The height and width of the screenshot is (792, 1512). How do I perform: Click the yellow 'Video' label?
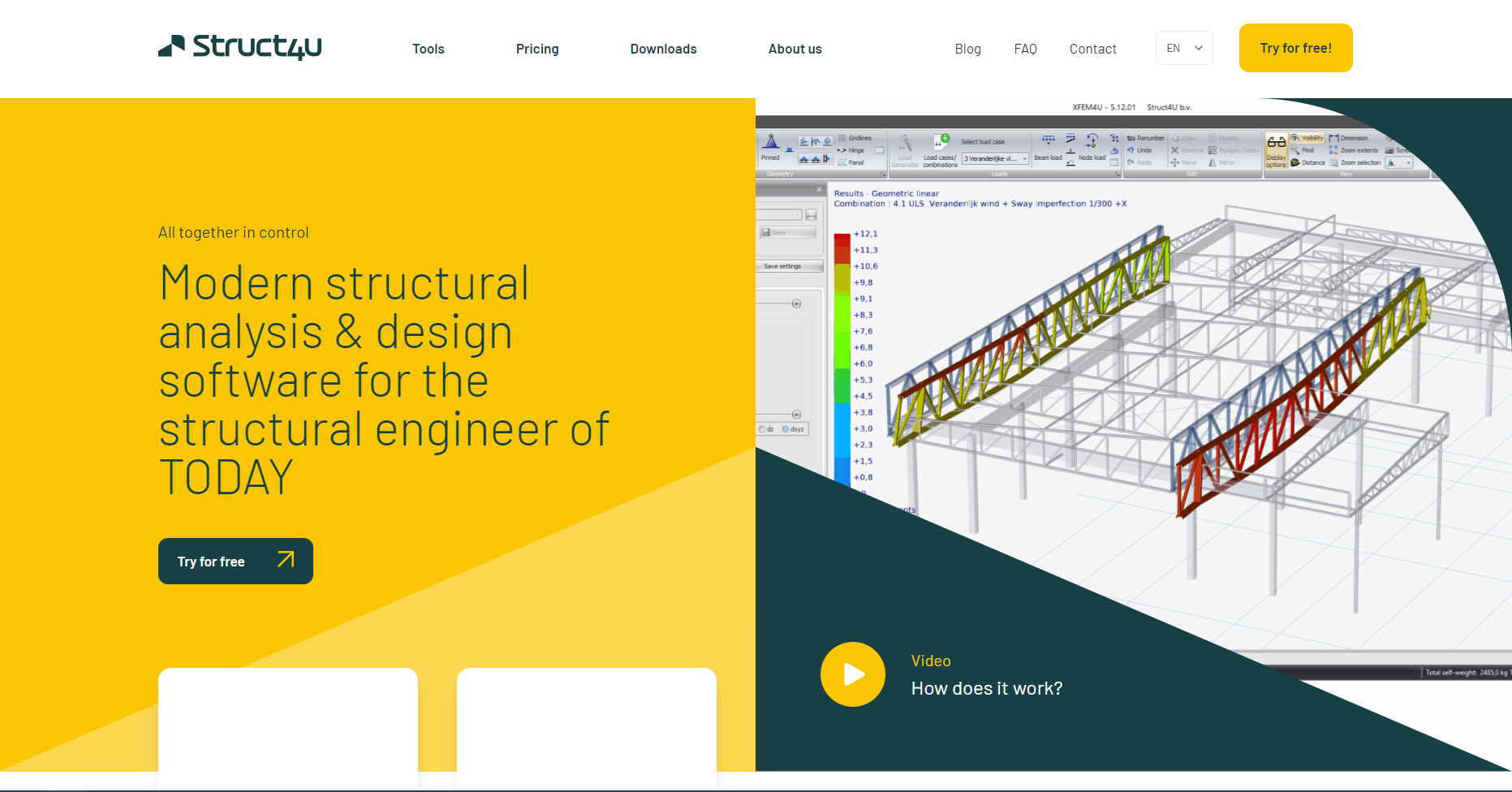pos(931,661)
